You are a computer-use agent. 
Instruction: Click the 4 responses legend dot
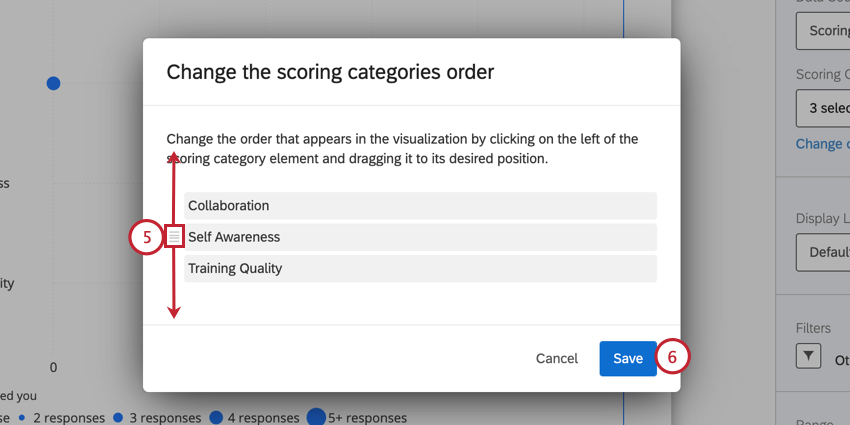click(218, 418)
